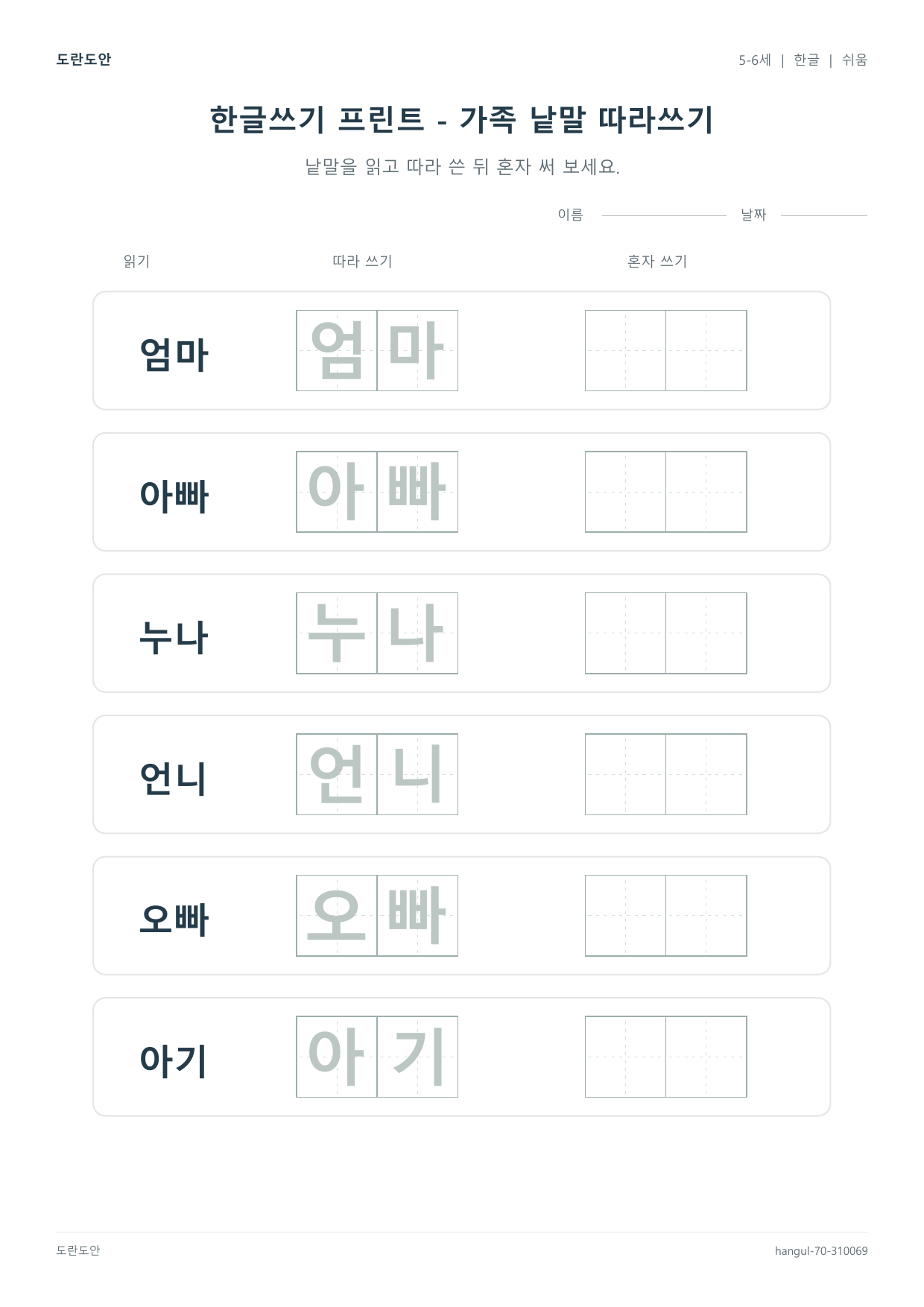Click the reading word 언니

[x=174, y=778]
